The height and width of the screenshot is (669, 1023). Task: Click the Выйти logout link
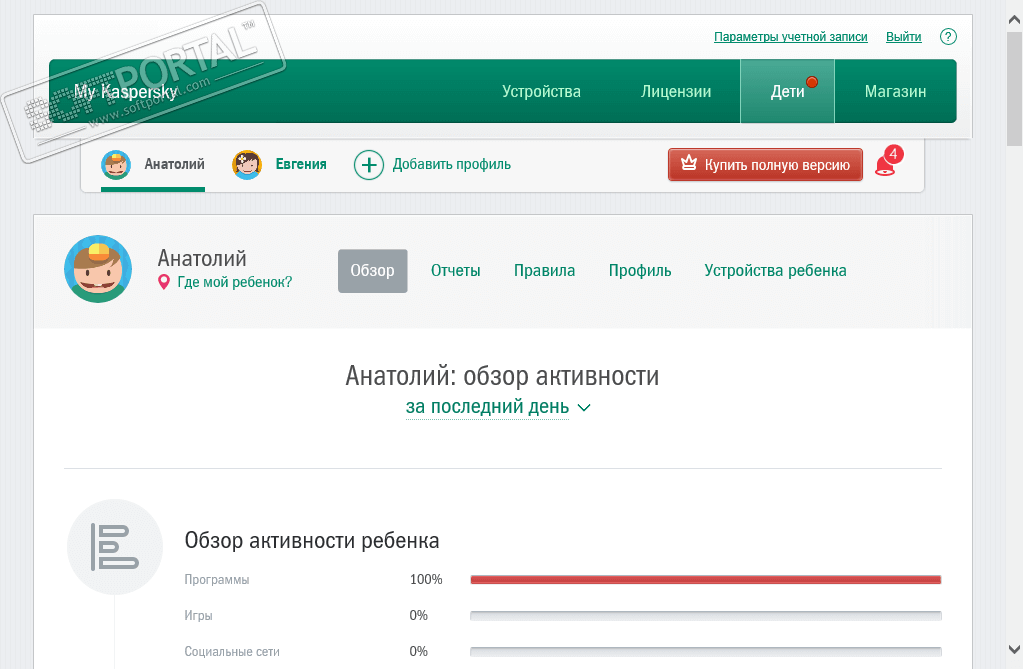point(904,37)
